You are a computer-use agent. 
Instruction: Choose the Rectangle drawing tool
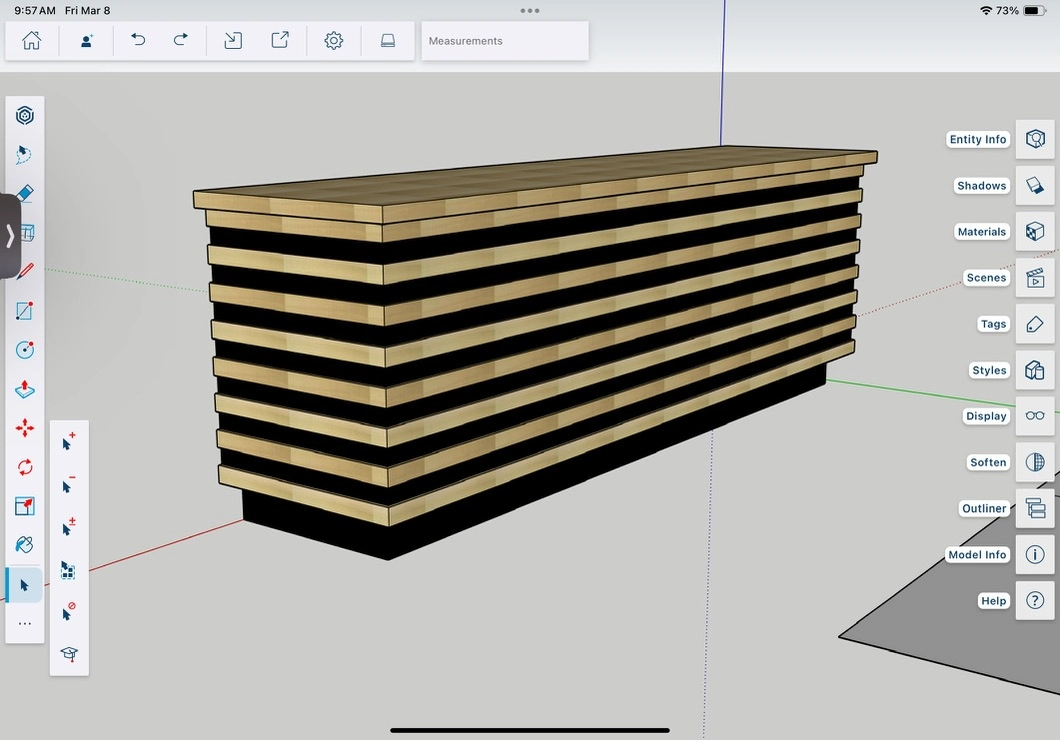click(x=25, y=311)
